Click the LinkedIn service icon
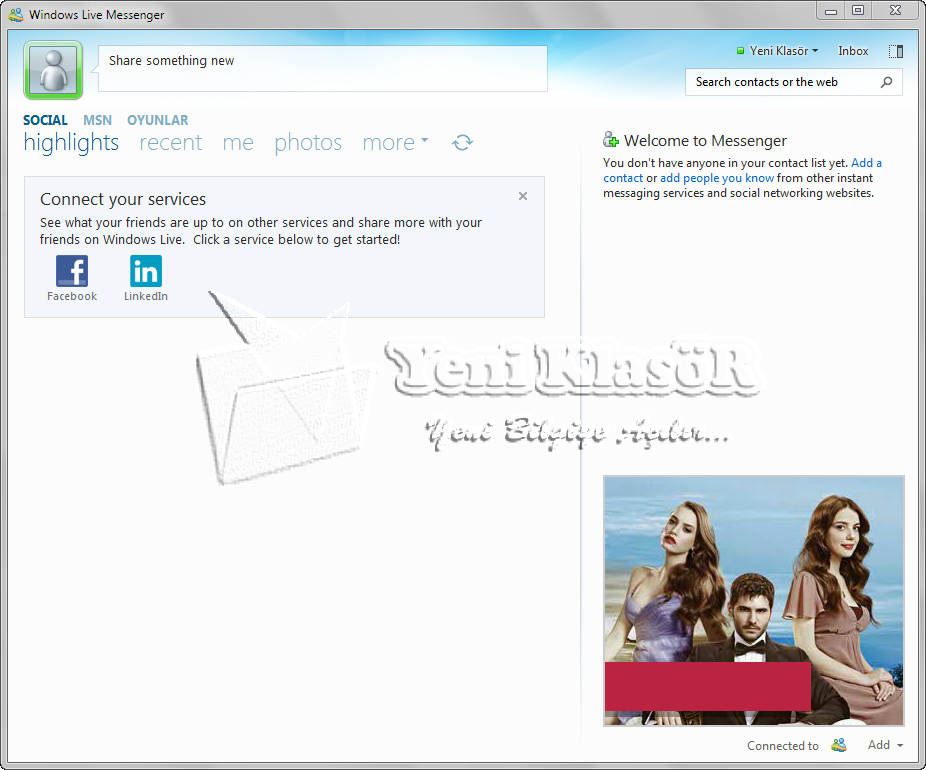 click(x=146, y=271)
